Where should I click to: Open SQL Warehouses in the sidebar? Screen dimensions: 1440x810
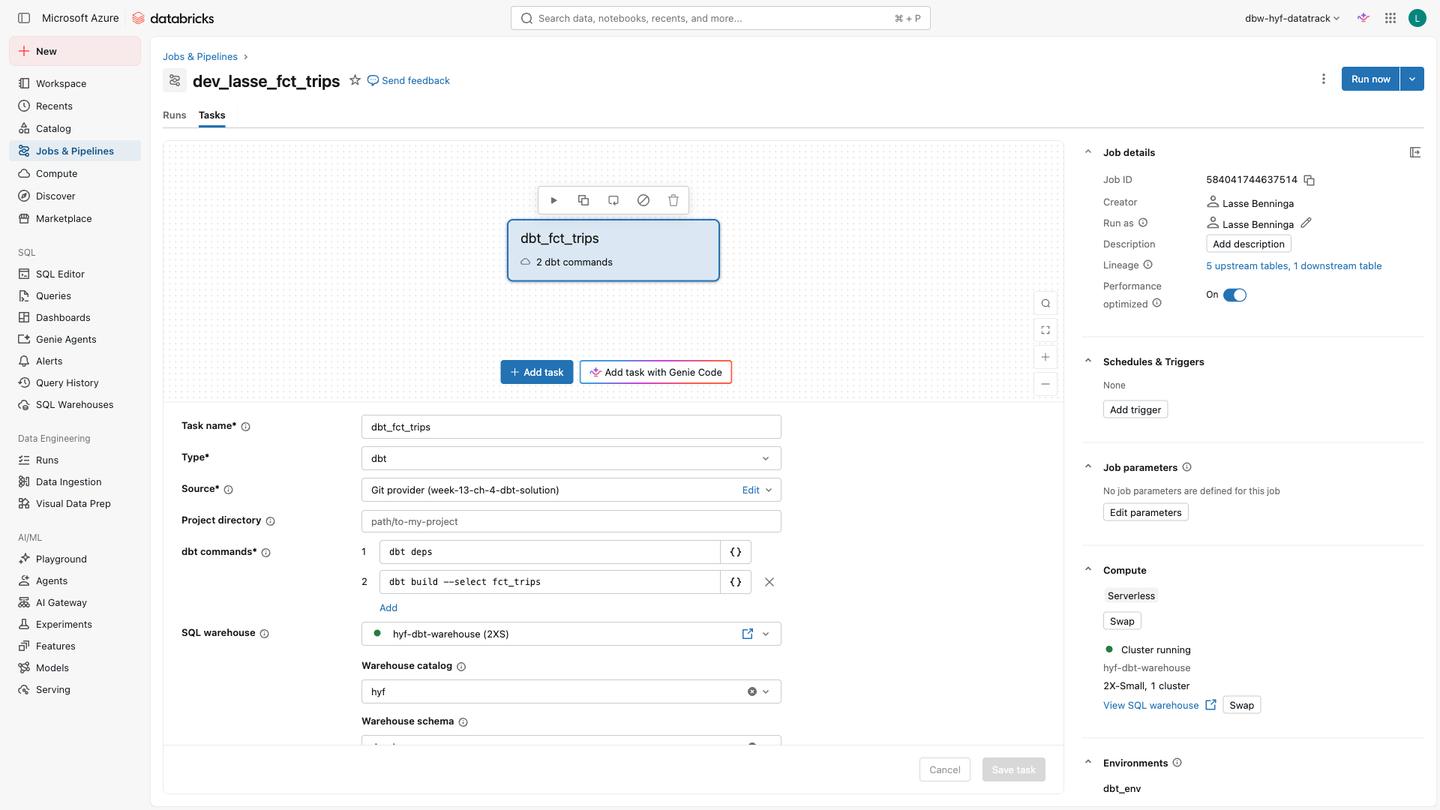click(x=75, y=405)
